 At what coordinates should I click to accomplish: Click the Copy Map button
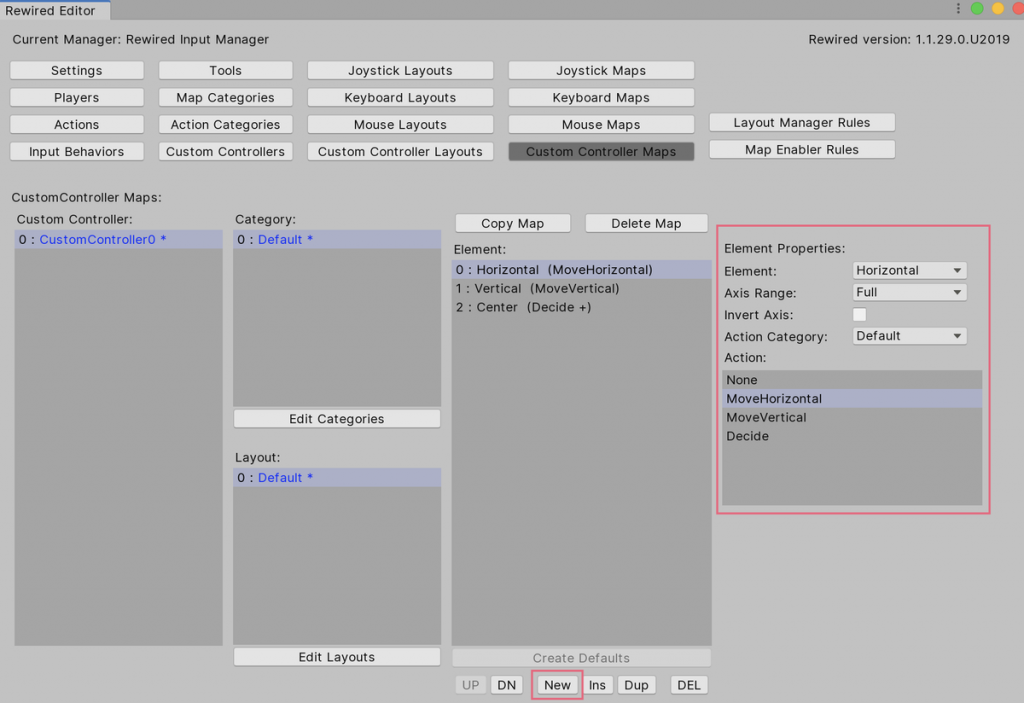point(513,223)
